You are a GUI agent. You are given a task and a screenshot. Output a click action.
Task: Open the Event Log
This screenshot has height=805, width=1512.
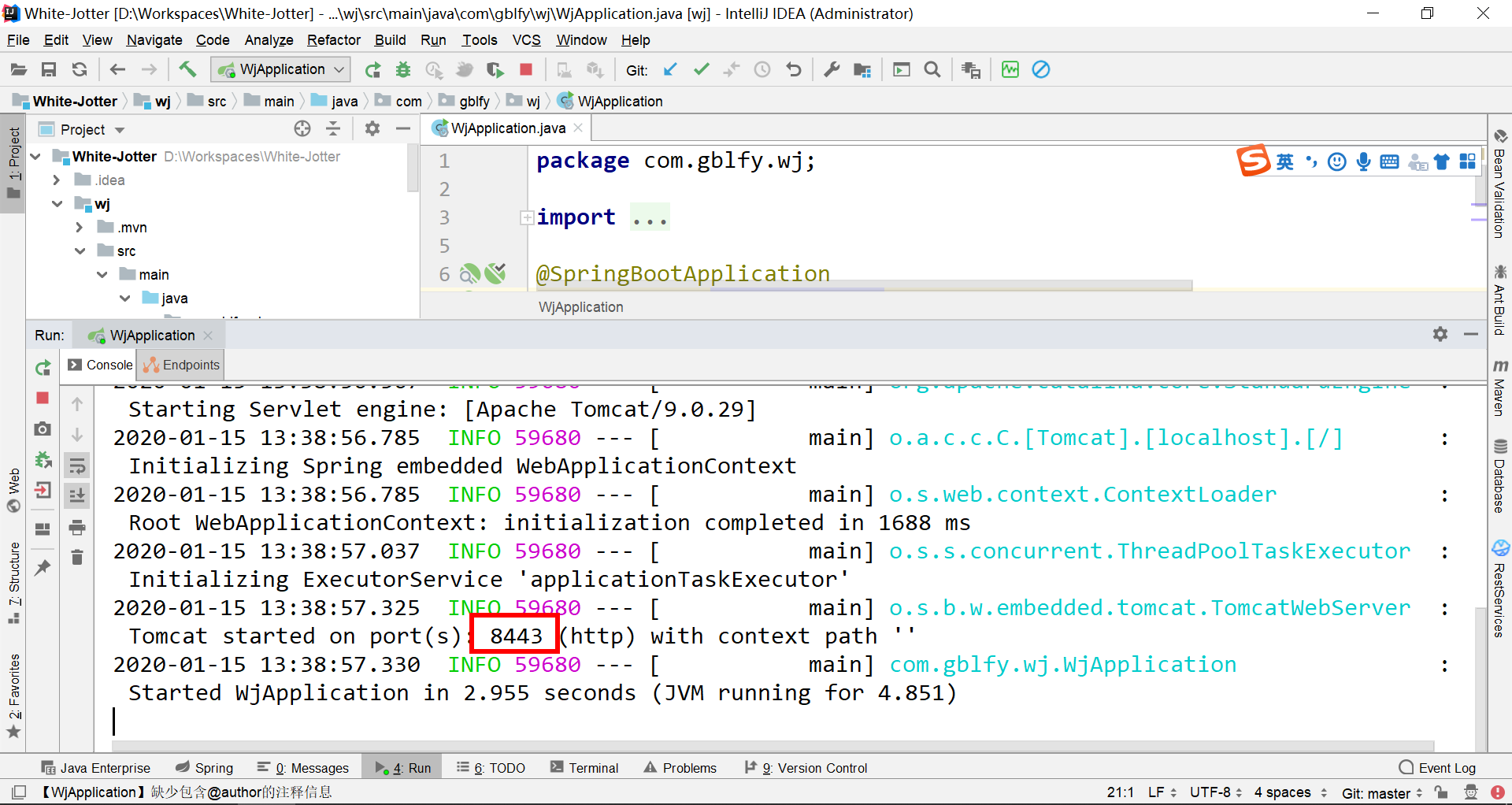tap(1437, 768)
